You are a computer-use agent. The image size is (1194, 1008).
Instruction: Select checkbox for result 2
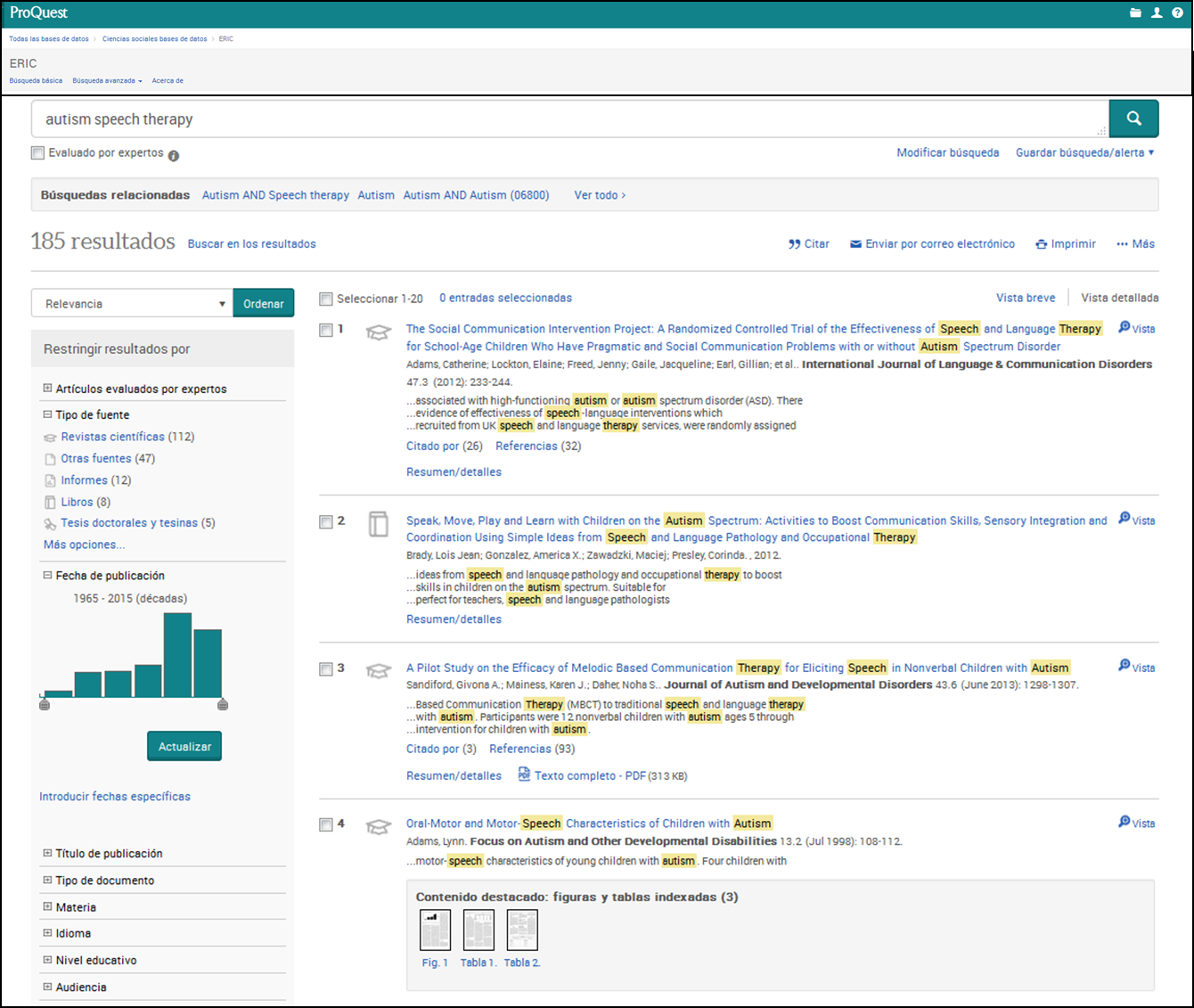point(326,522)
